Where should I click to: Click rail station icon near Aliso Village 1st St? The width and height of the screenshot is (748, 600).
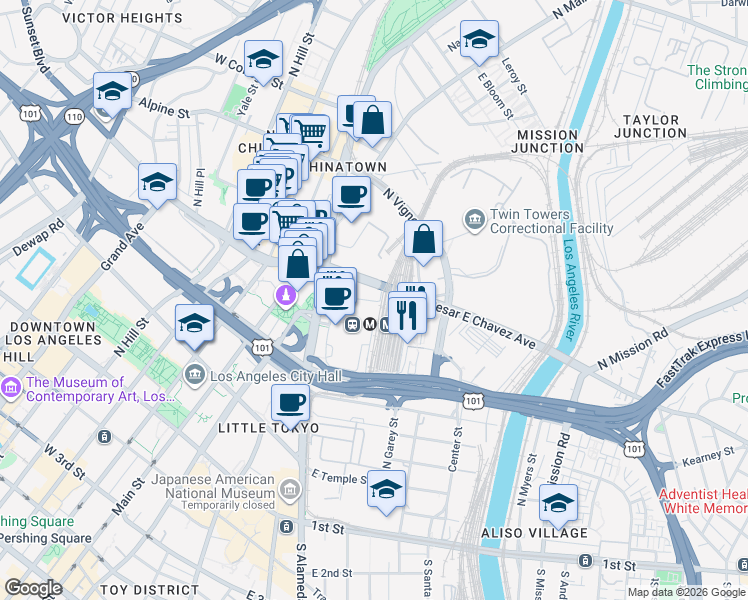[585, 561]
